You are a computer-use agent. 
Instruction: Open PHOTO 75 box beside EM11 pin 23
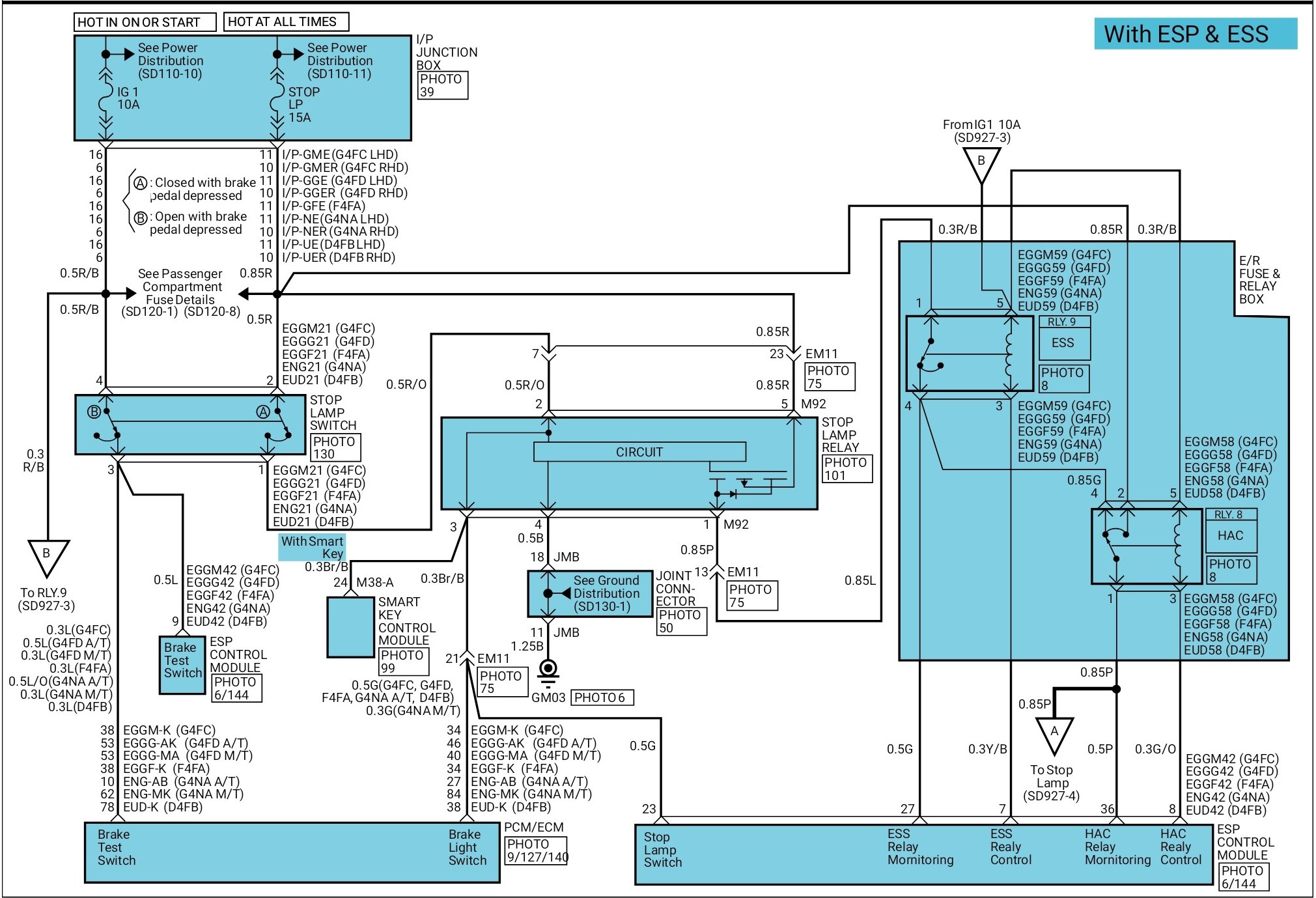coord(830,377)
